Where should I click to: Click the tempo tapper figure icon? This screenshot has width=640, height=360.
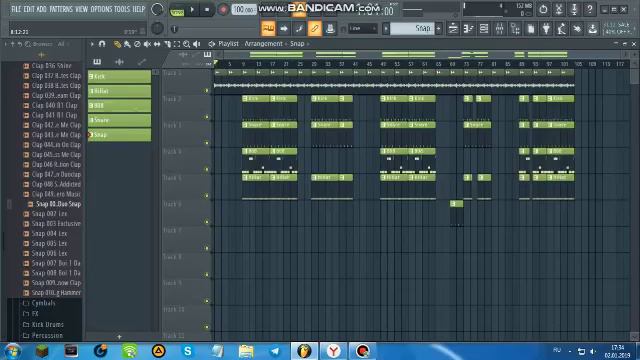click(x=562, y=29)
